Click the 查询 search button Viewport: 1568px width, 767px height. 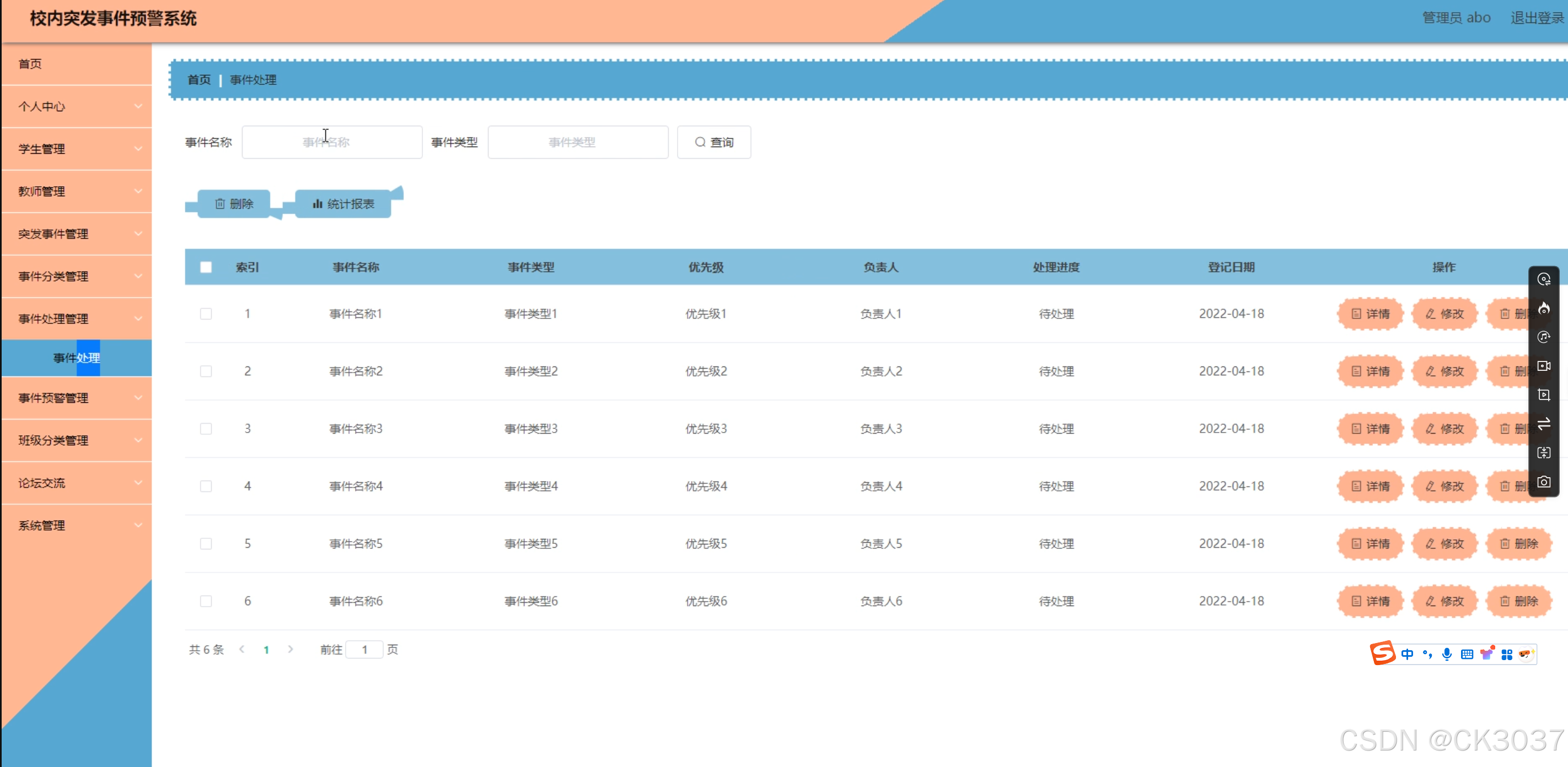click(x=714, y=142)
